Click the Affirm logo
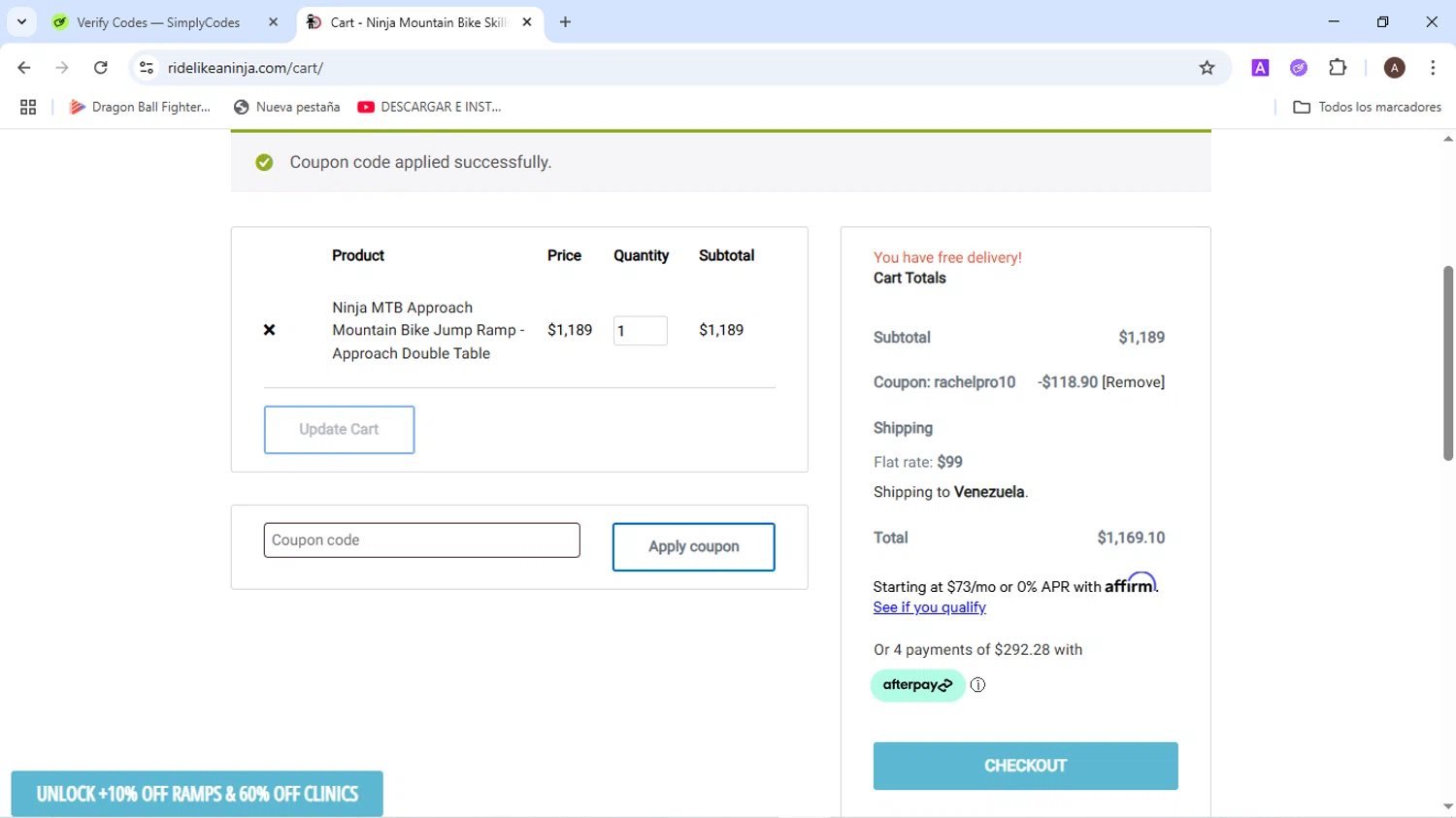 click(x=1131, y=583)
